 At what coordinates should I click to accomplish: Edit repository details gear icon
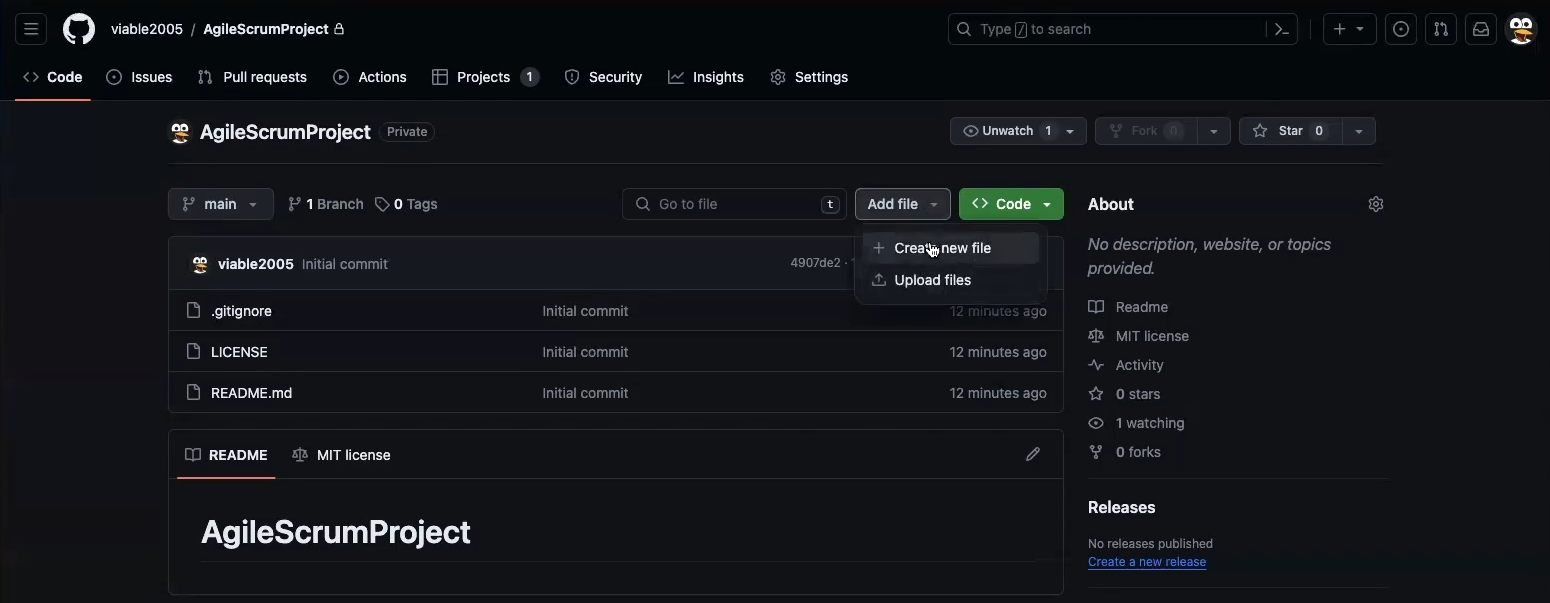[x=1375, y=204]
